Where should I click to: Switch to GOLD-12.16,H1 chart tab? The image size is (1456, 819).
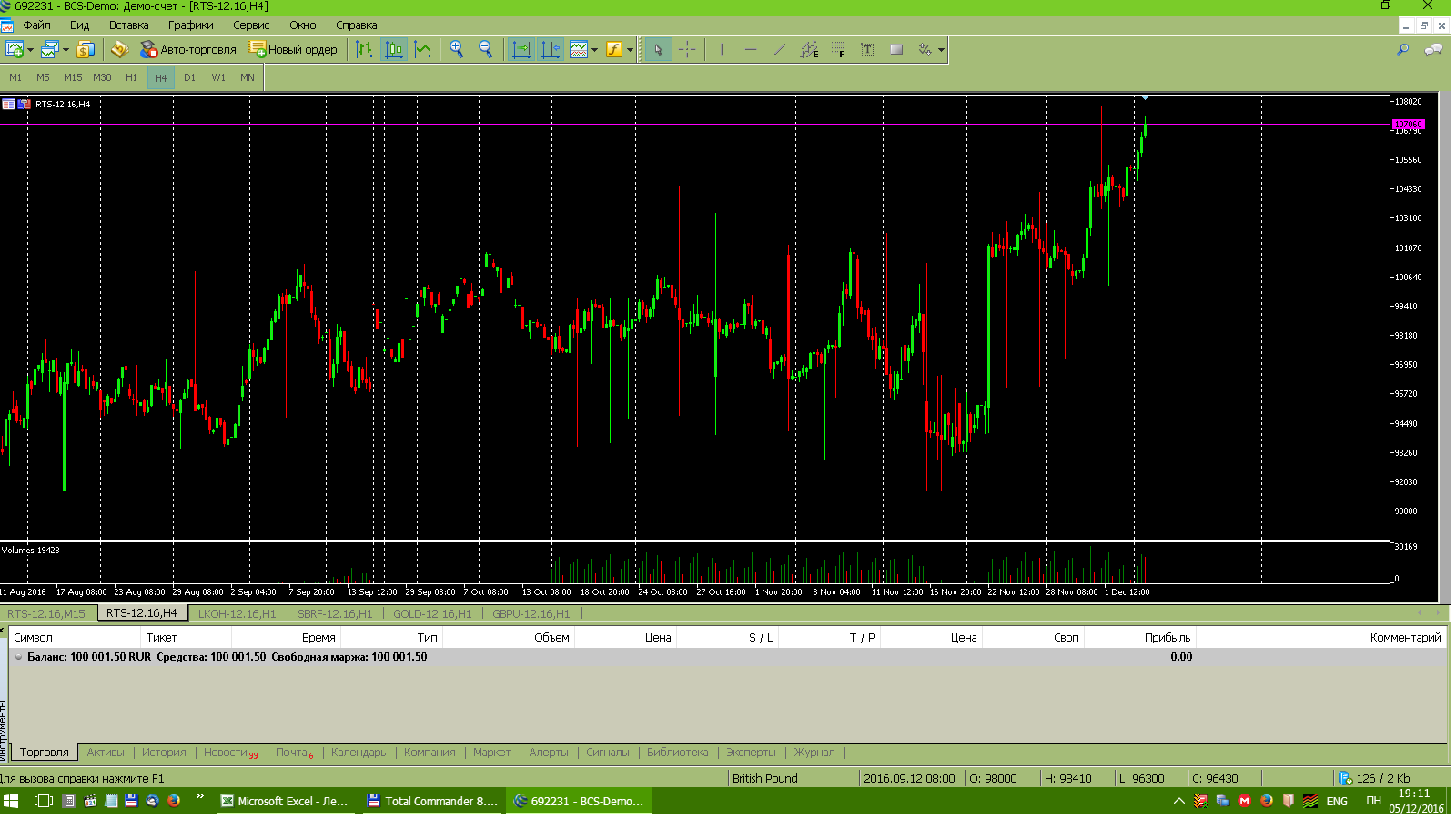click(432, 613)
